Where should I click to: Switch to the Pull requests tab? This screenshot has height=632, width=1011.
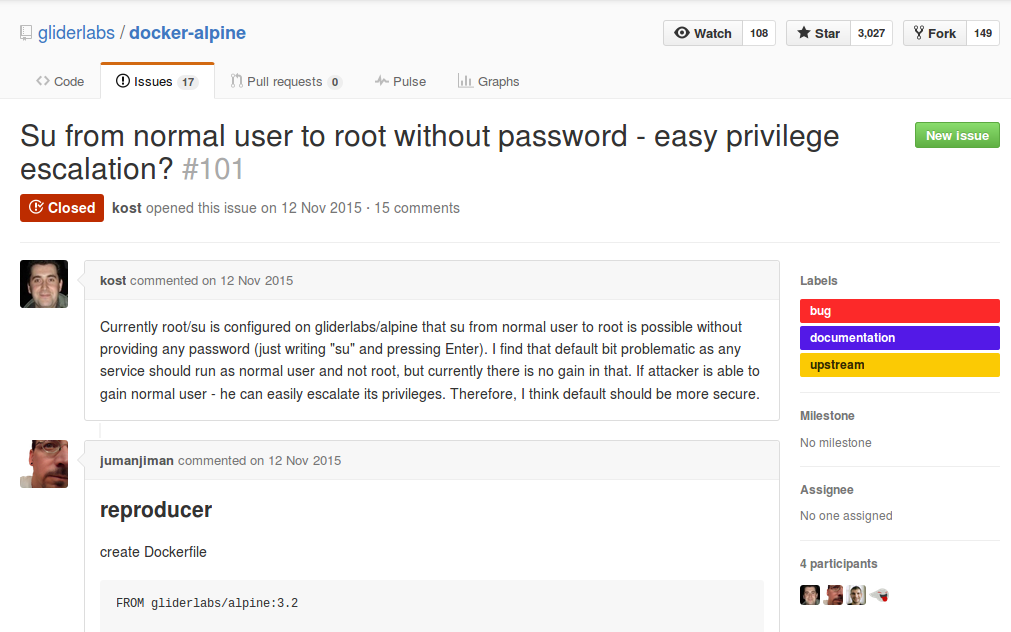click(285, 81)
